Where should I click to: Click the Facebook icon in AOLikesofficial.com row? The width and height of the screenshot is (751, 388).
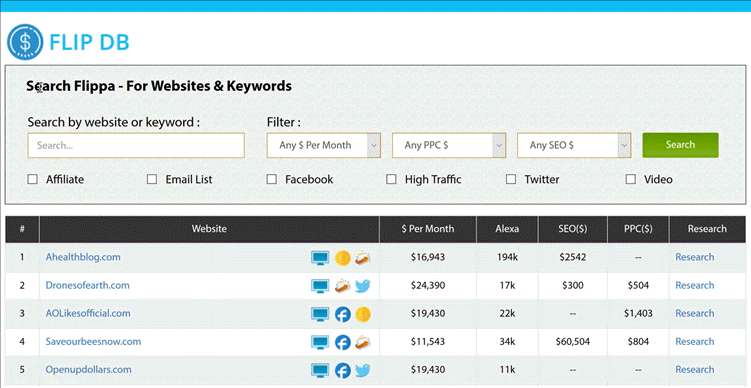pos(342,314)
